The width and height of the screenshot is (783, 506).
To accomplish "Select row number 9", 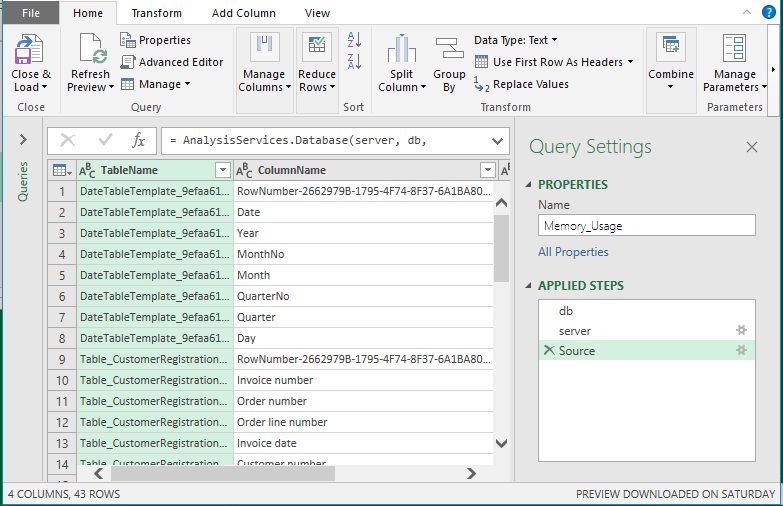I will click(x=62, y=359).
